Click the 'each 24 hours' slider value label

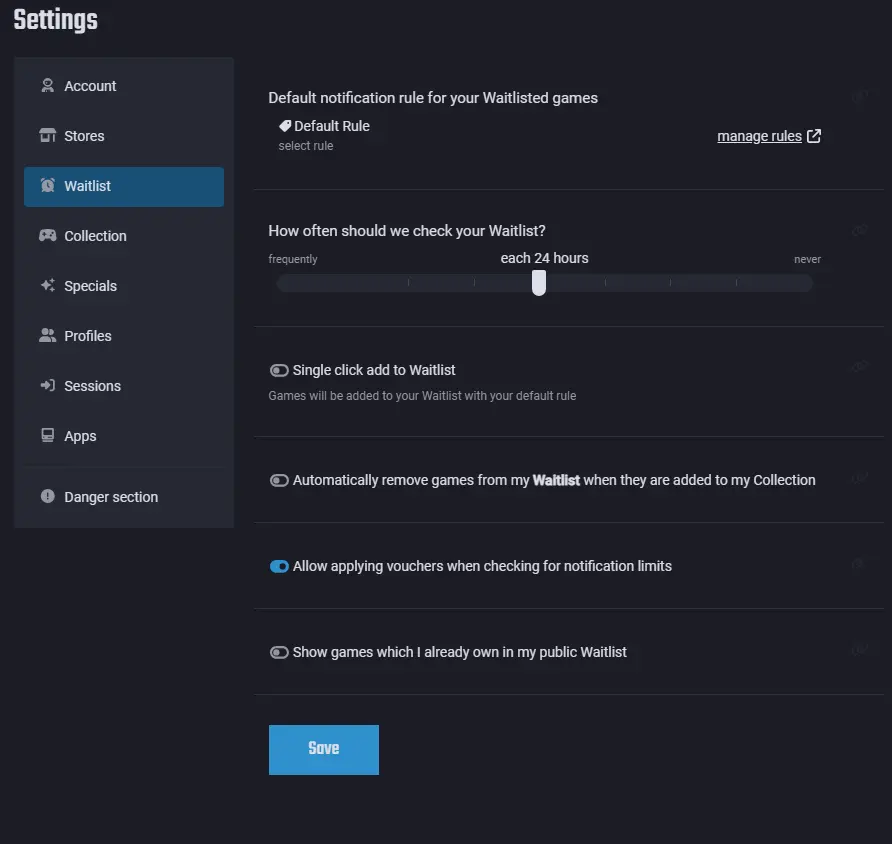pyautogui.click(x=544, y=258)
